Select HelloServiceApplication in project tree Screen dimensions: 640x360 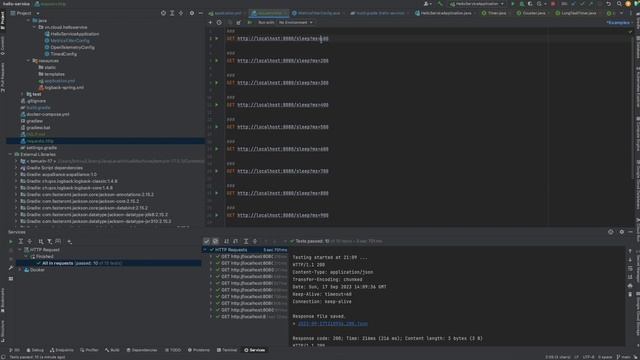coord(74,34)
